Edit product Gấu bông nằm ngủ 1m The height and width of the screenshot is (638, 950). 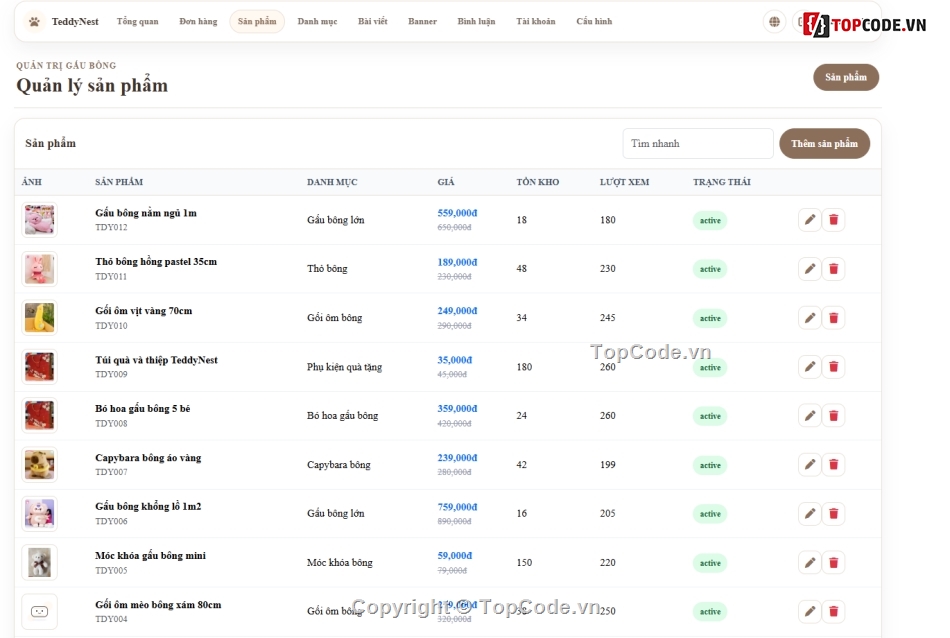click(809, 220)
